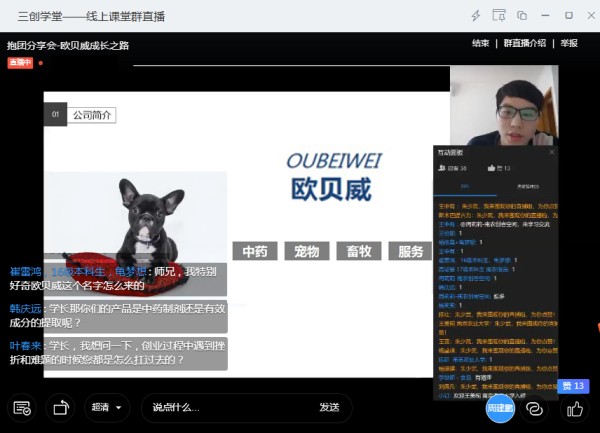Open the bullet comment settings icon

click(x=22, y=408)
